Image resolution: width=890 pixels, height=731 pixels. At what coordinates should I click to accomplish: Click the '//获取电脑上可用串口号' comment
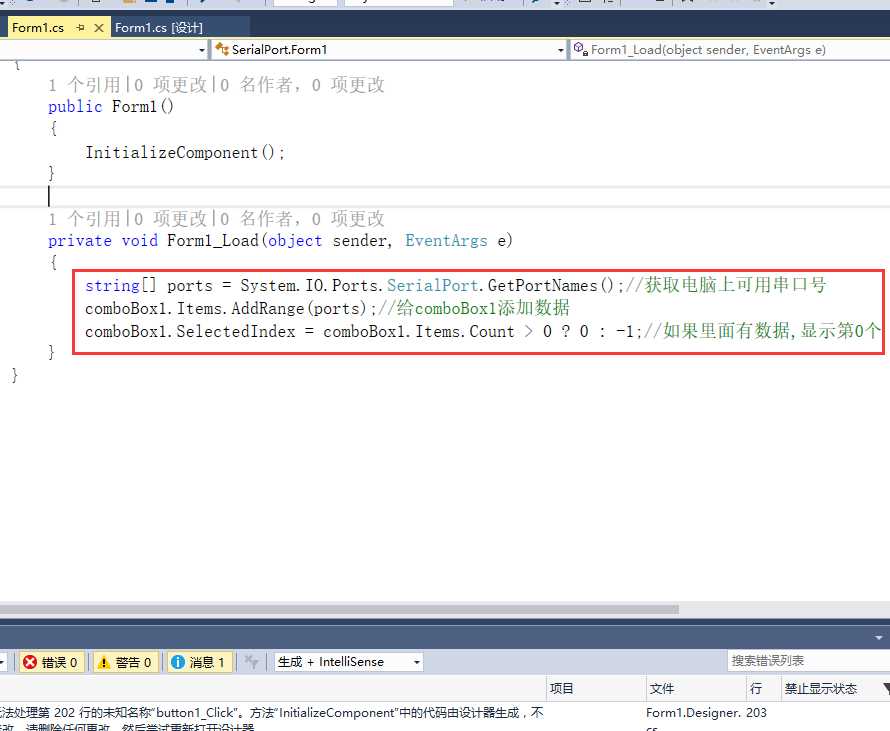point(726,285)
